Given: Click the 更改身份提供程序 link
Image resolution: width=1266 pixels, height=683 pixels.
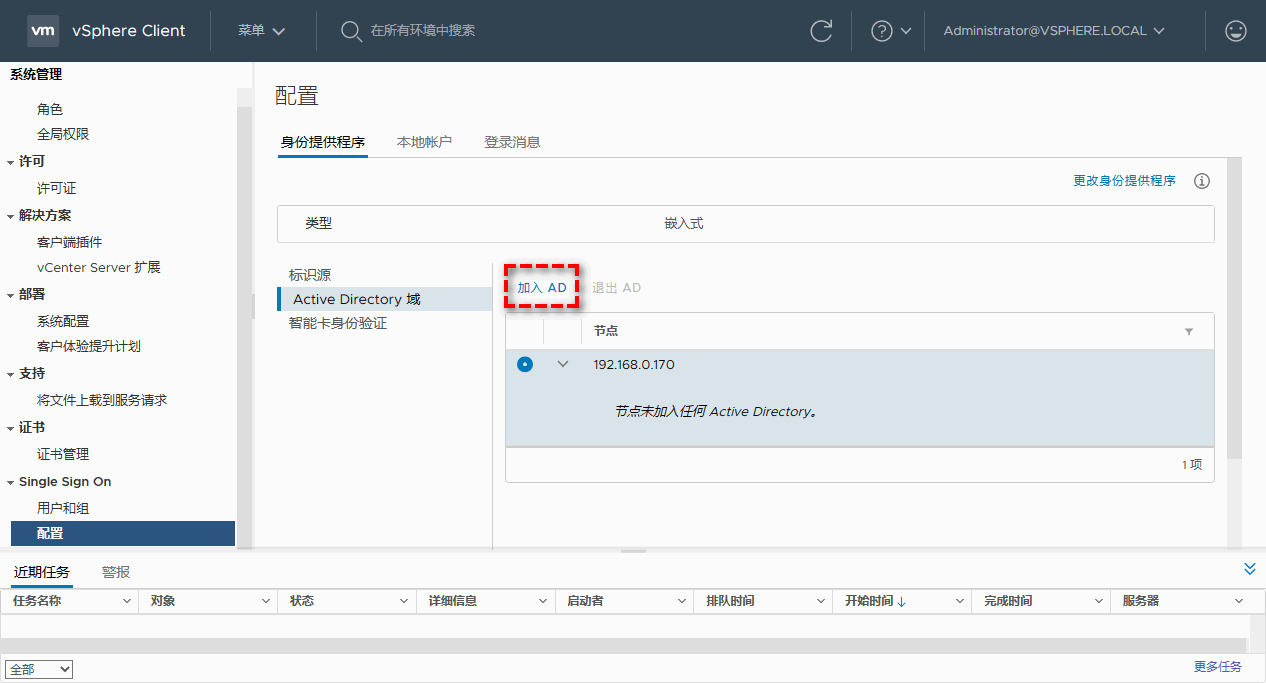Looking at the screenshot, I should (x=1124, y=181).
